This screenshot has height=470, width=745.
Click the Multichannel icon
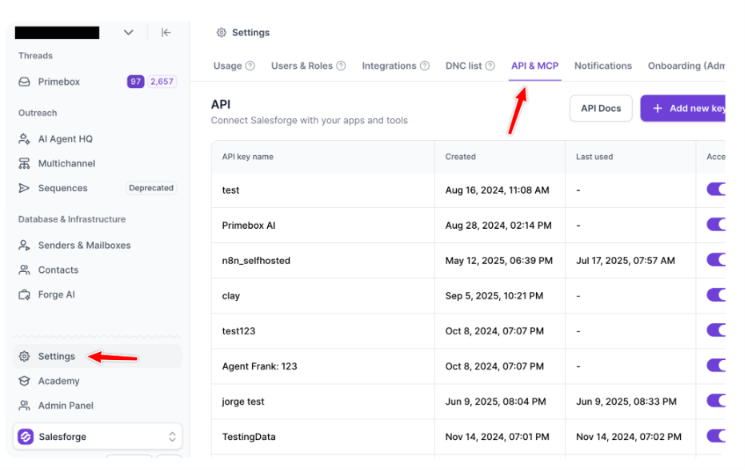point(24,163)
